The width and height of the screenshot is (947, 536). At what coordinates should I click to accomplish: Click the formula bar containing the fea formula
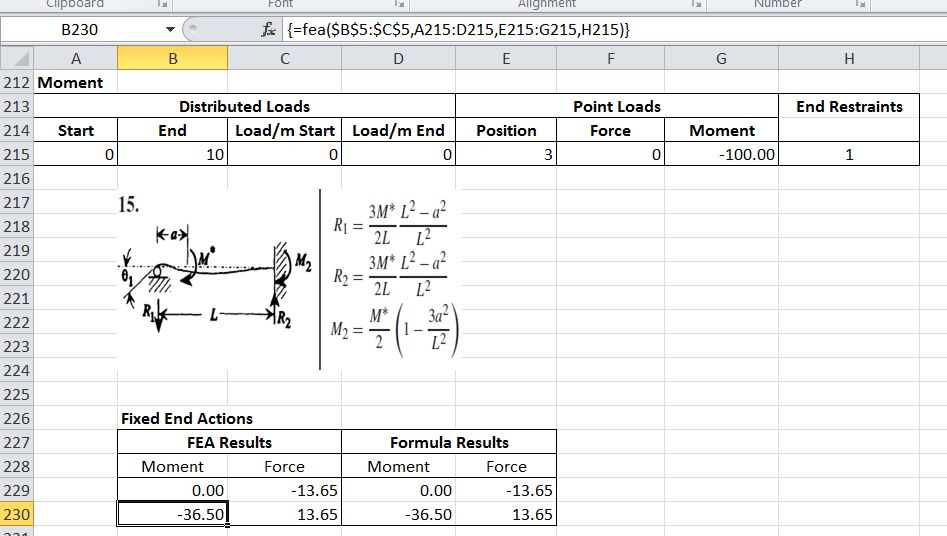point(600,30)
